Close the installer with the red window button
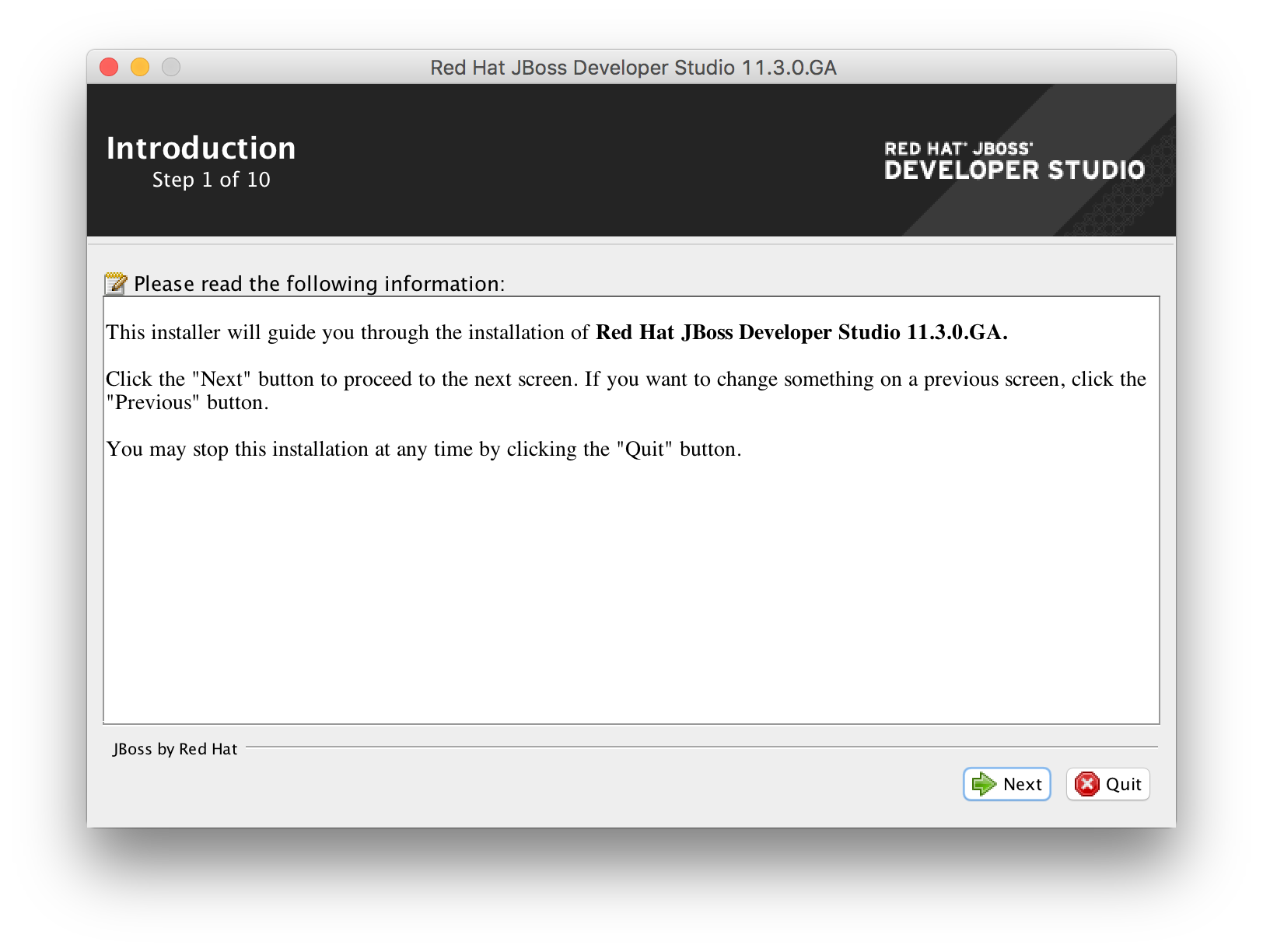 pyautogui.click(x=109, y=67)
